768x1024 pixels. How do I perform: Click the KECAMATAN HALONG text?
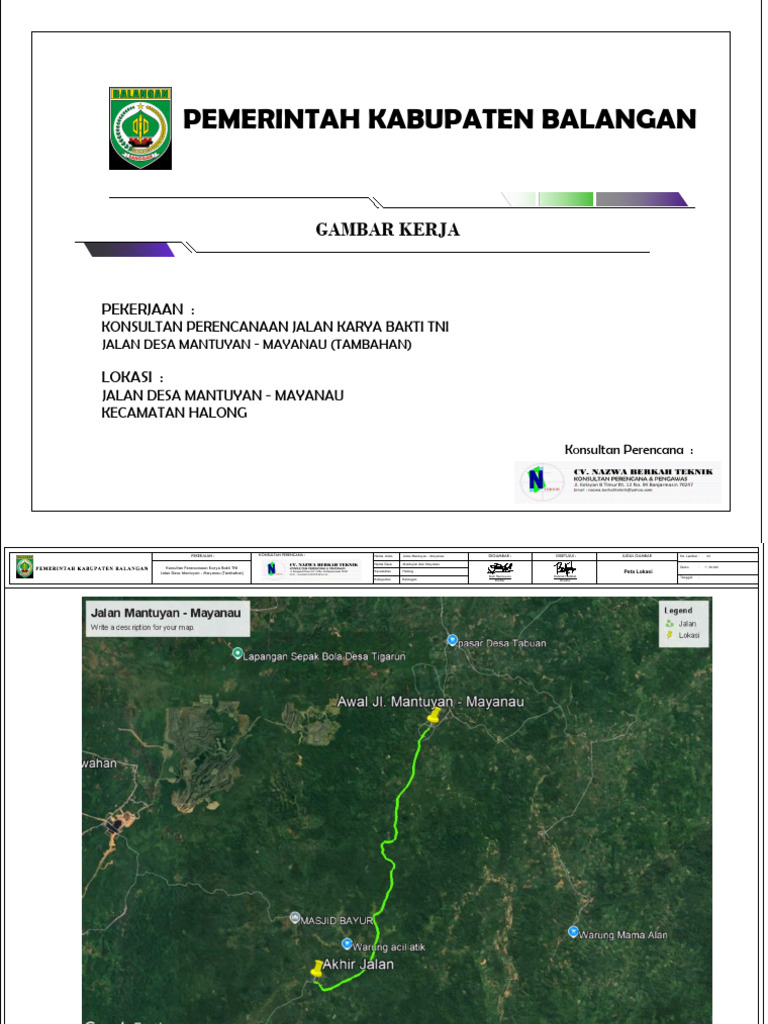pyautogui.click(x=174, y=413)
